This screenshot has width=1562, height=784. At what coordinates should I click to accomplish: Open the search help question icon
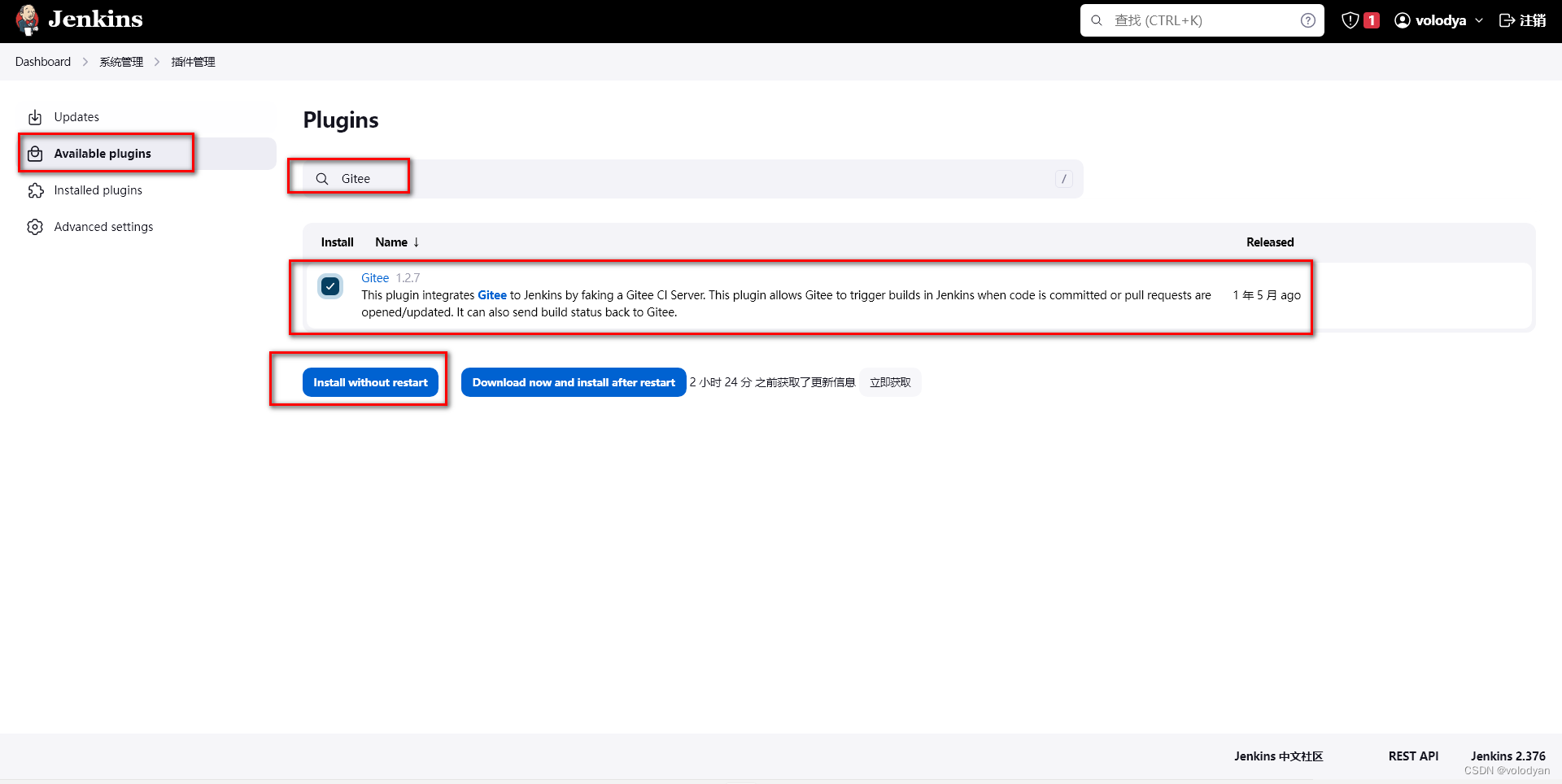1307,20
